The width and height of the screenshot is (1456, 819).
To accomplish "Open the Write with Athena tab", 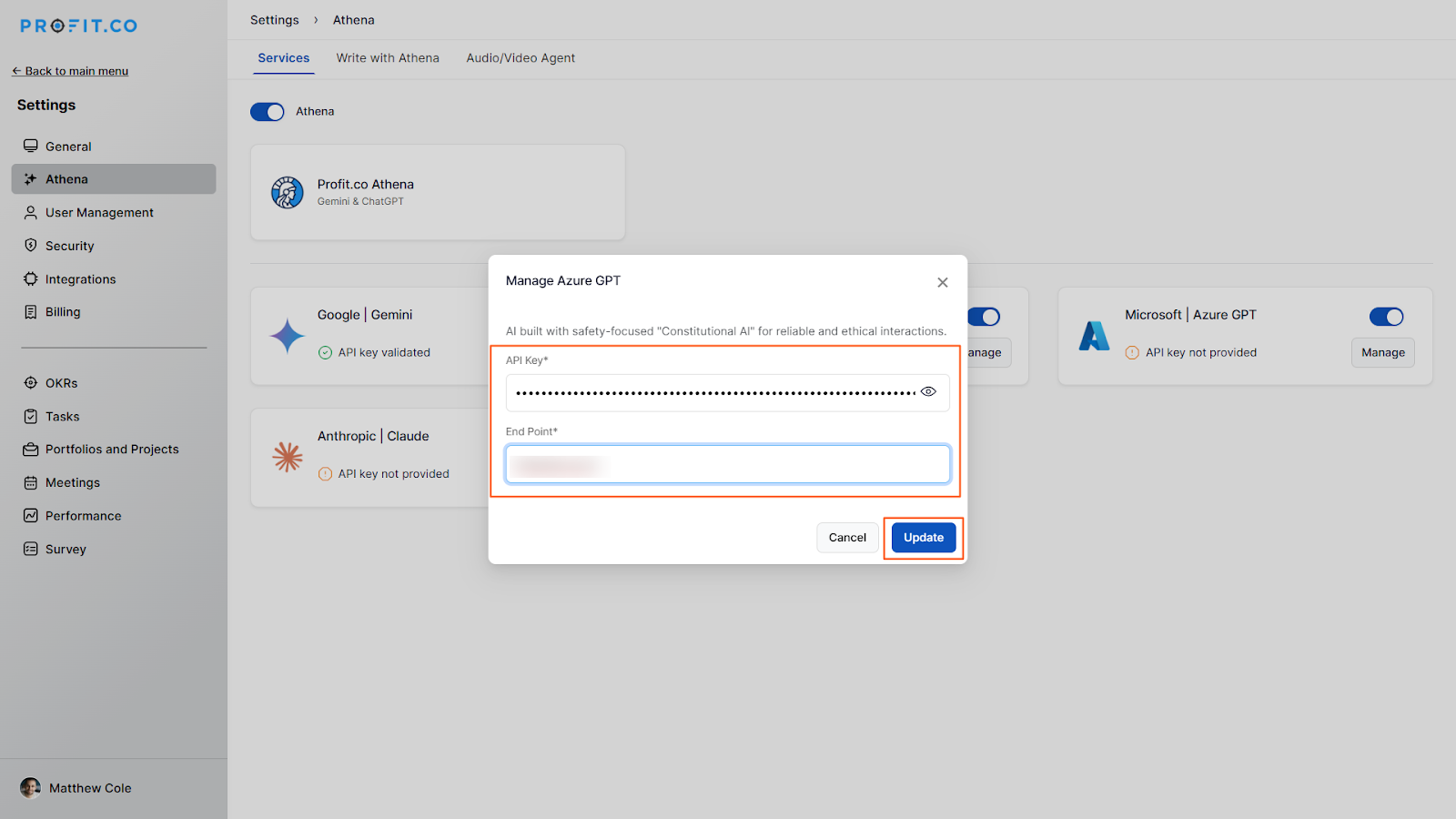I will (388, 58).
